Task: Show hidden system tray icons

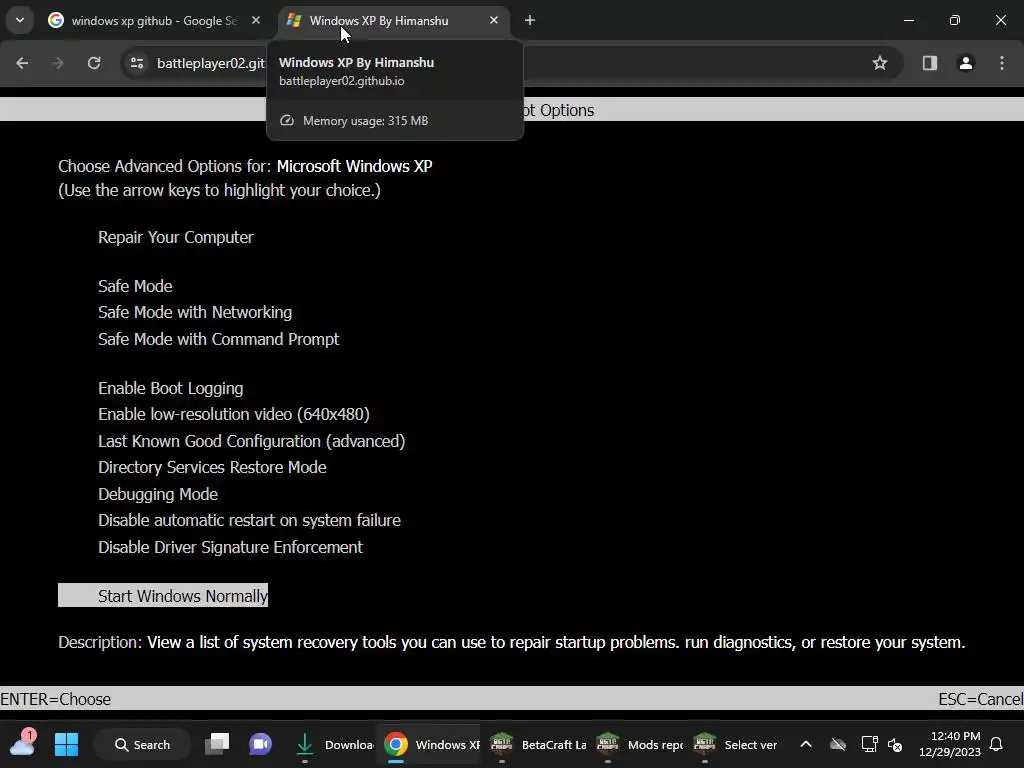Action: point(806,744)
